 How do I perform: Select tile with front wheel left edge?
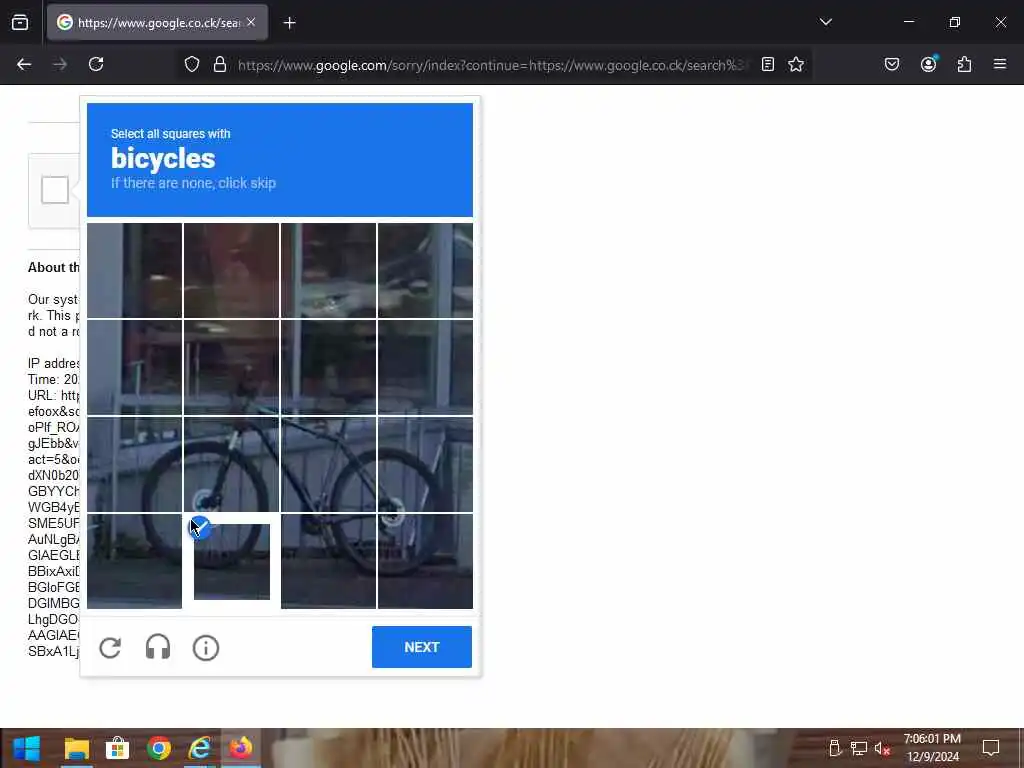point(135,464)
